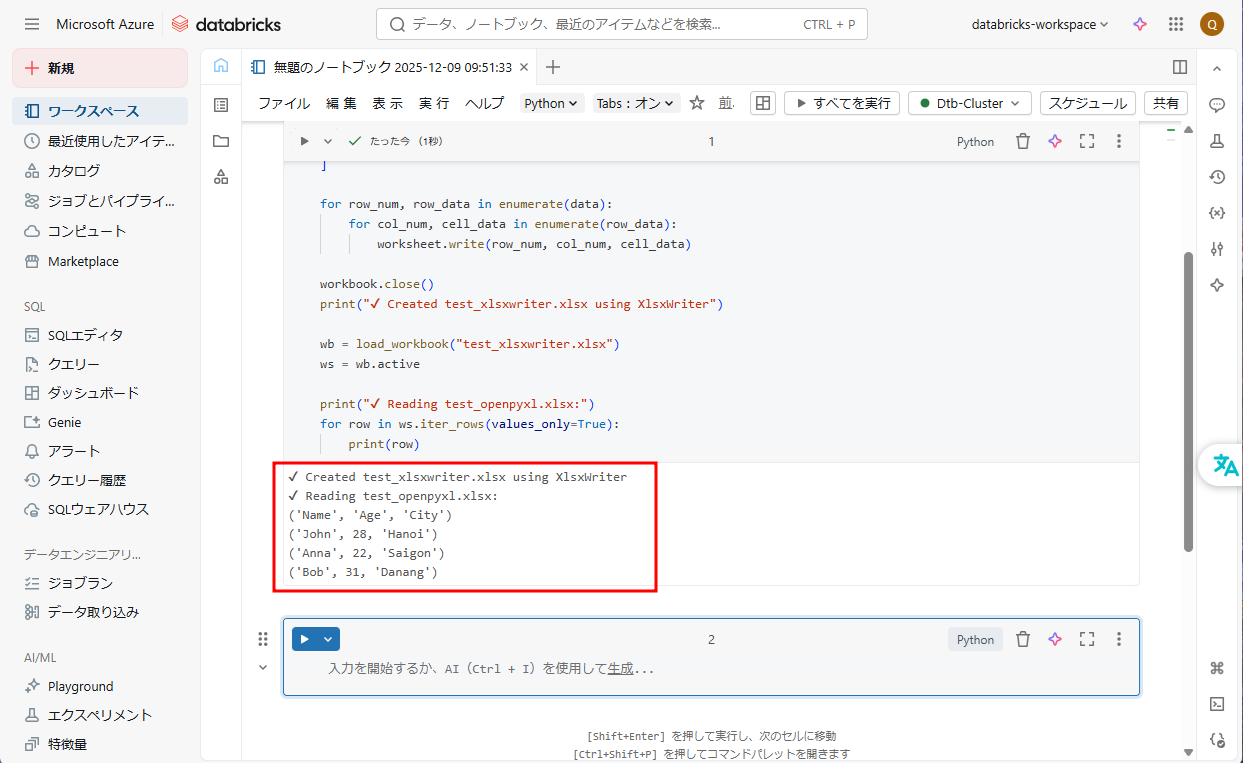The image size is (1243, 763).
Task: Add a new notebook tab with the plus button
Action: 553,67
